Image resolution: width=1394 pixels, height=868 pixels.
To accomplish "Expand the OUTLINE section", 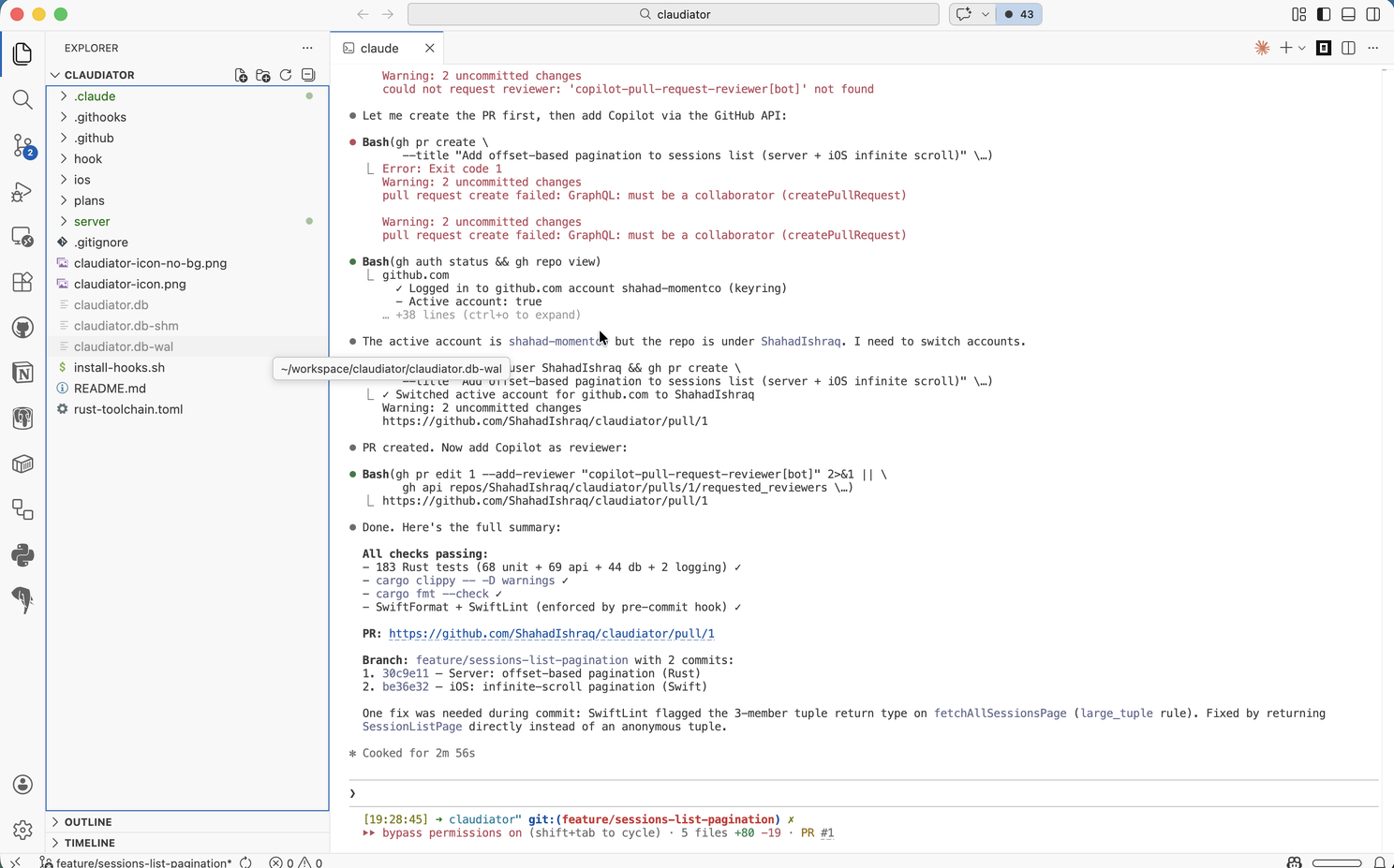I will pos(88,822).
